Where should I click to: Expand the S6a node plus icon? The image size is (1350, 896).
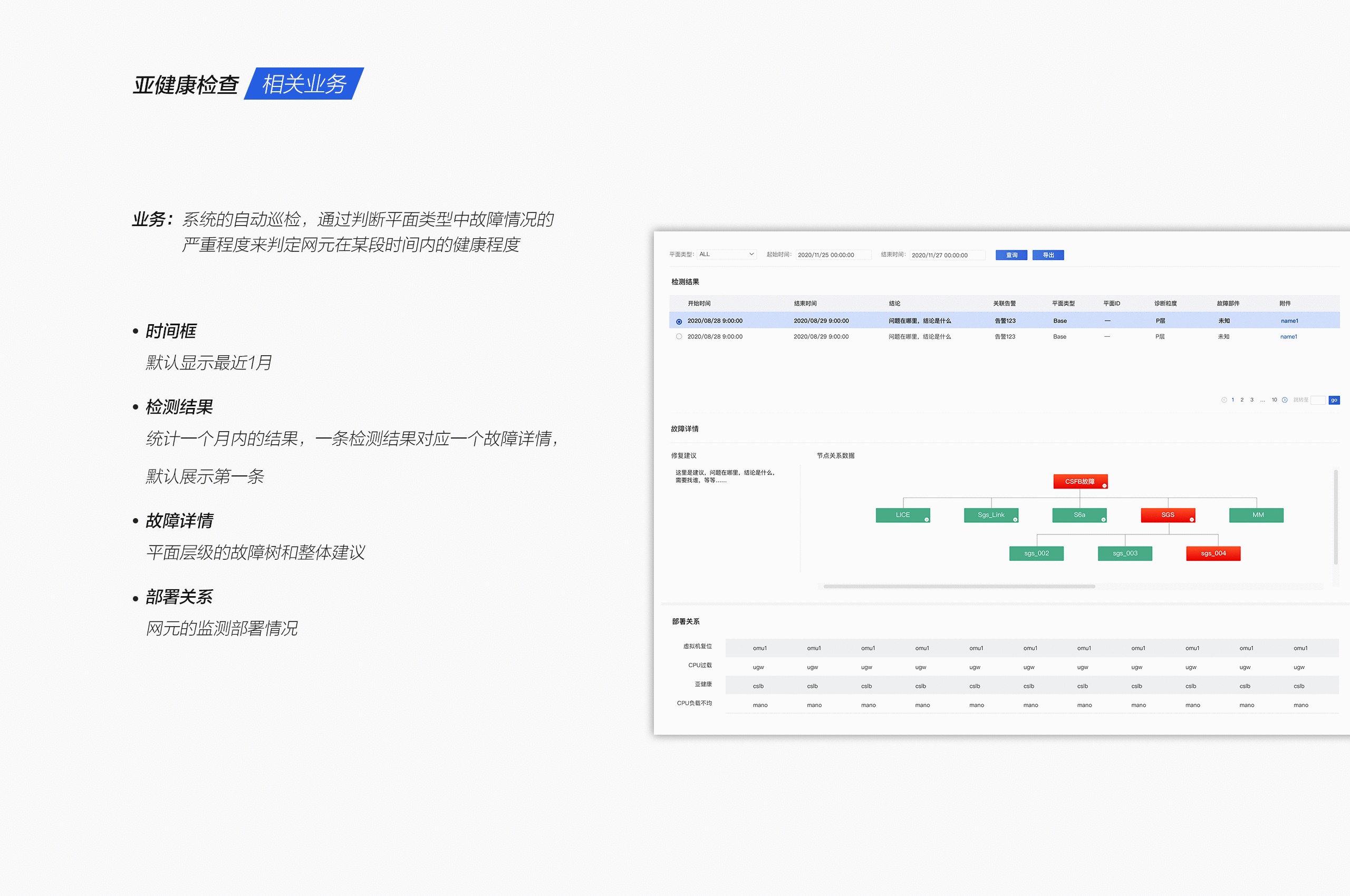click(1103, 520)
